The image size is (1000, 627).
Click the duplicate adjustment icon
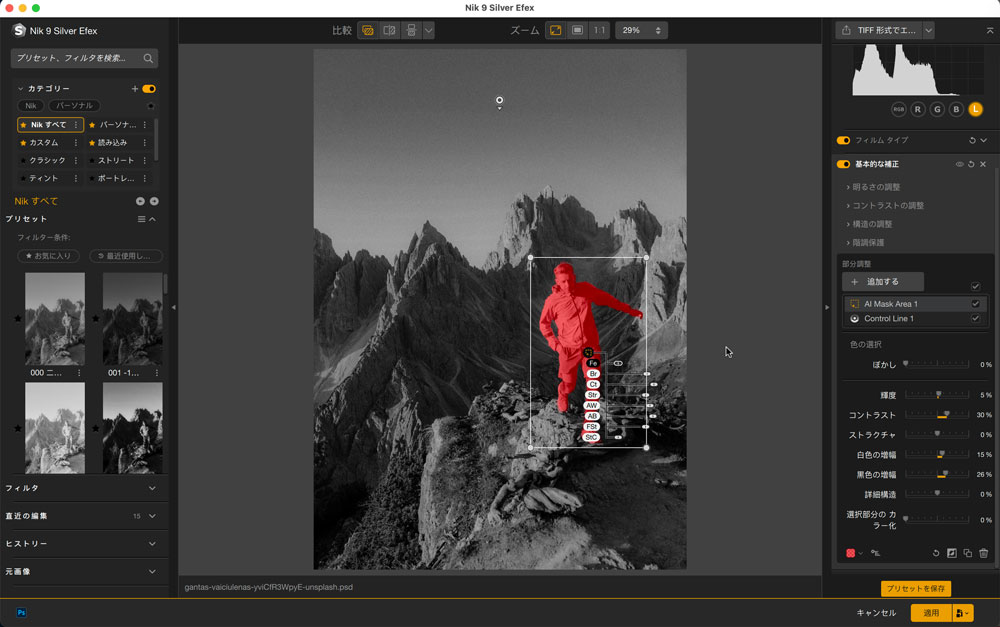(x=967, y=553)
